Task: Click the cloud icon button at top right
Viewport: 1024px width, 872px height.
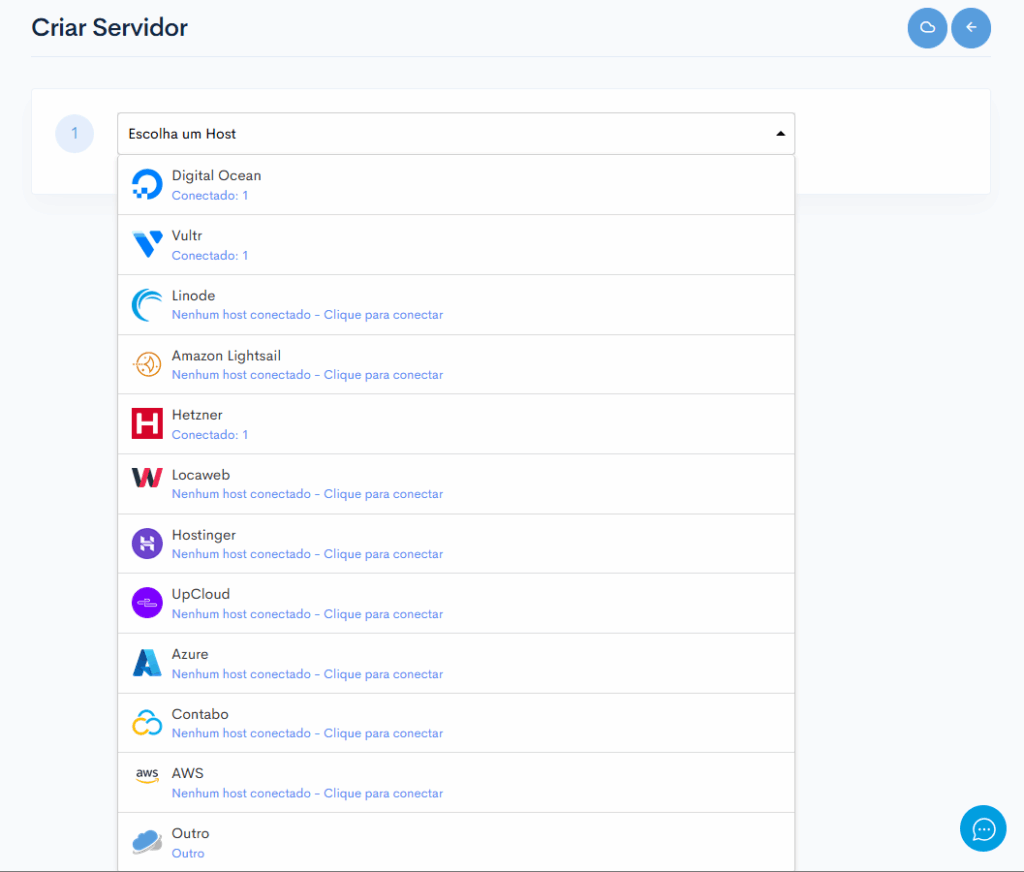Action: point(927,28)
